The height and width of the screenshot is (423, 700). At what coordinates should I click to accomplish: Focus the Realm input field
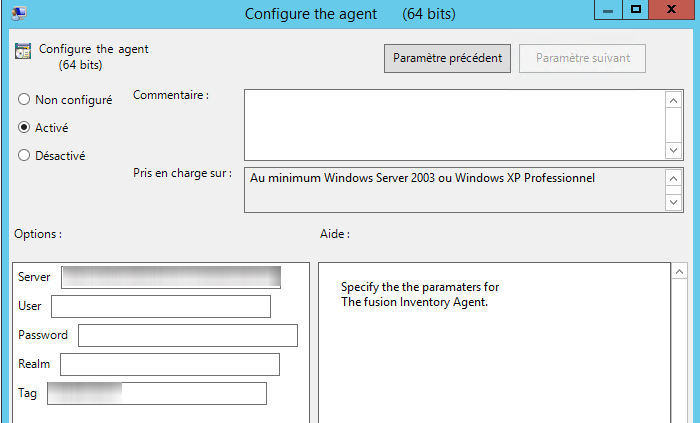click(x=170, y=364)
